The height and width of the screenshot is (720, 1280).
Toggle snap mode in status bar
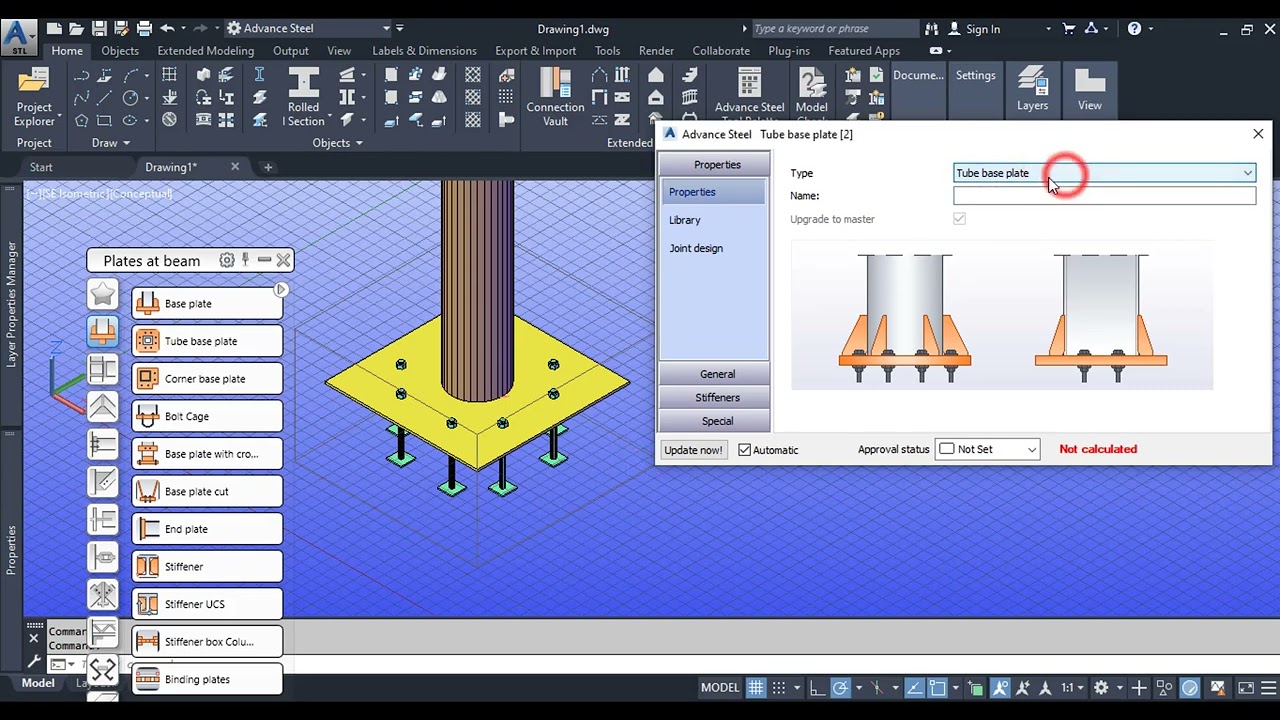(778, 688)
